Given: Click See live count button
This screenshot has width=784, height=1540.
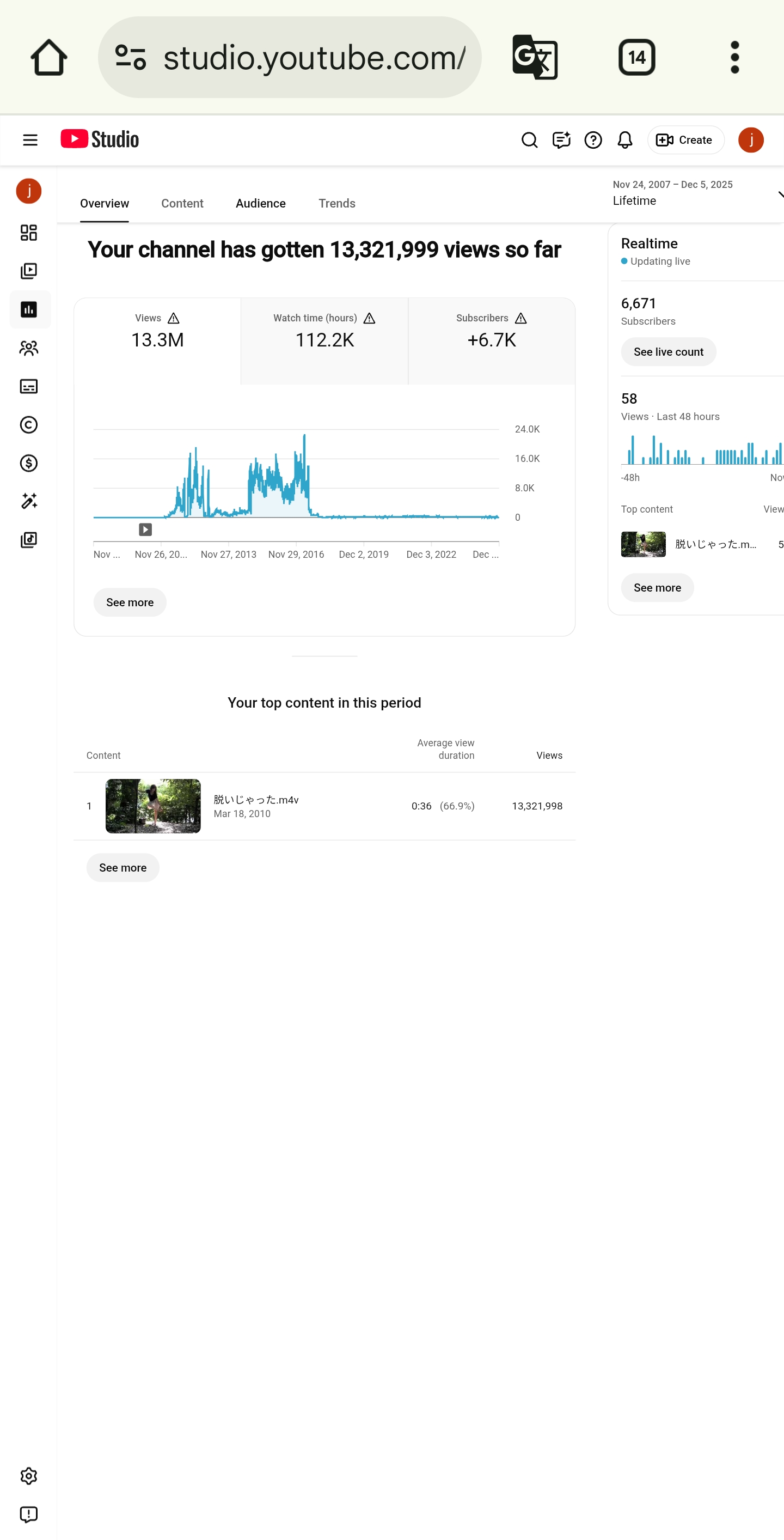Looking at the screenshot, I should [668, 351].
